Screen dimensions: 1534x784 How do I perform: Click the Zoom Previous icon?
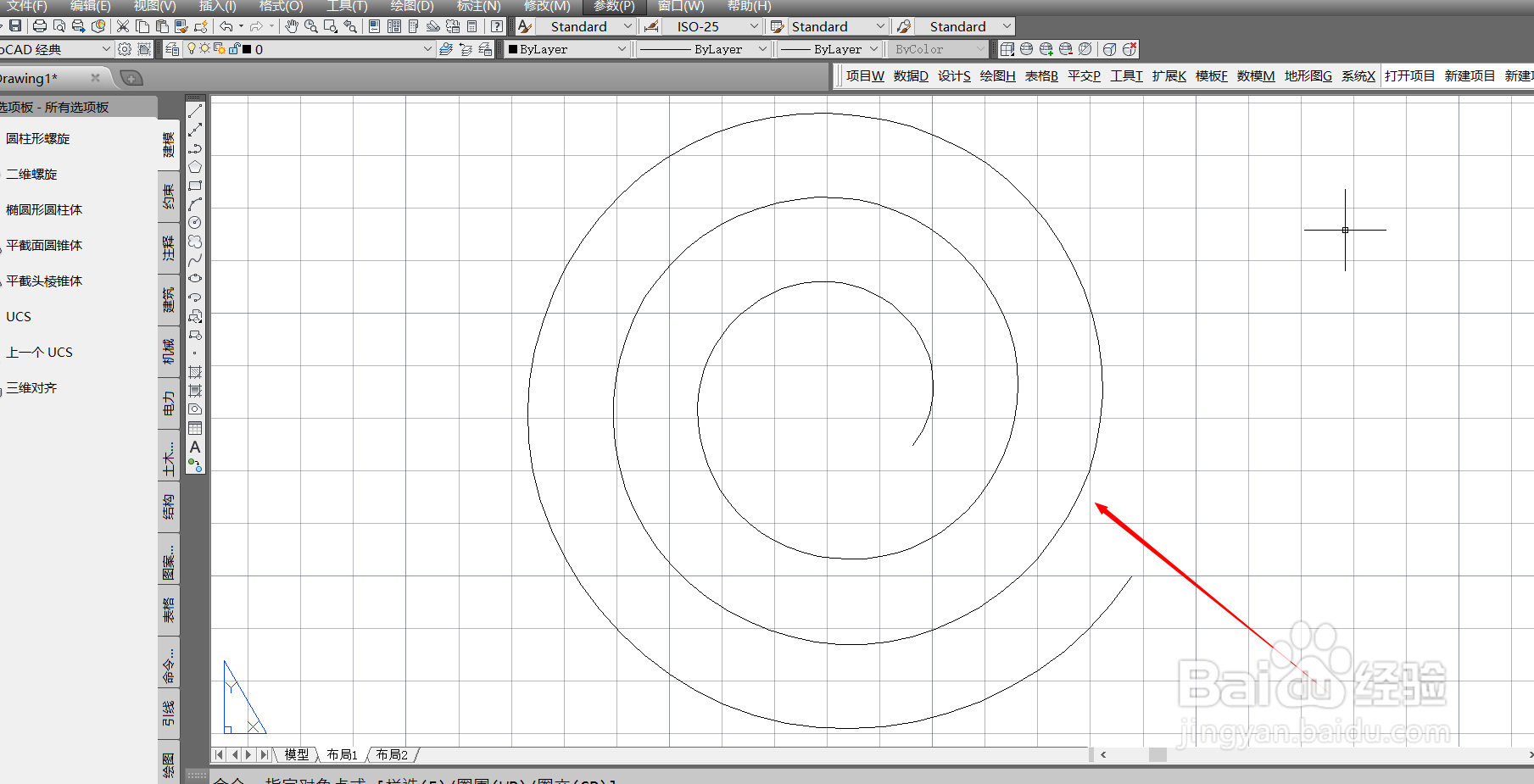coord(350,26)
